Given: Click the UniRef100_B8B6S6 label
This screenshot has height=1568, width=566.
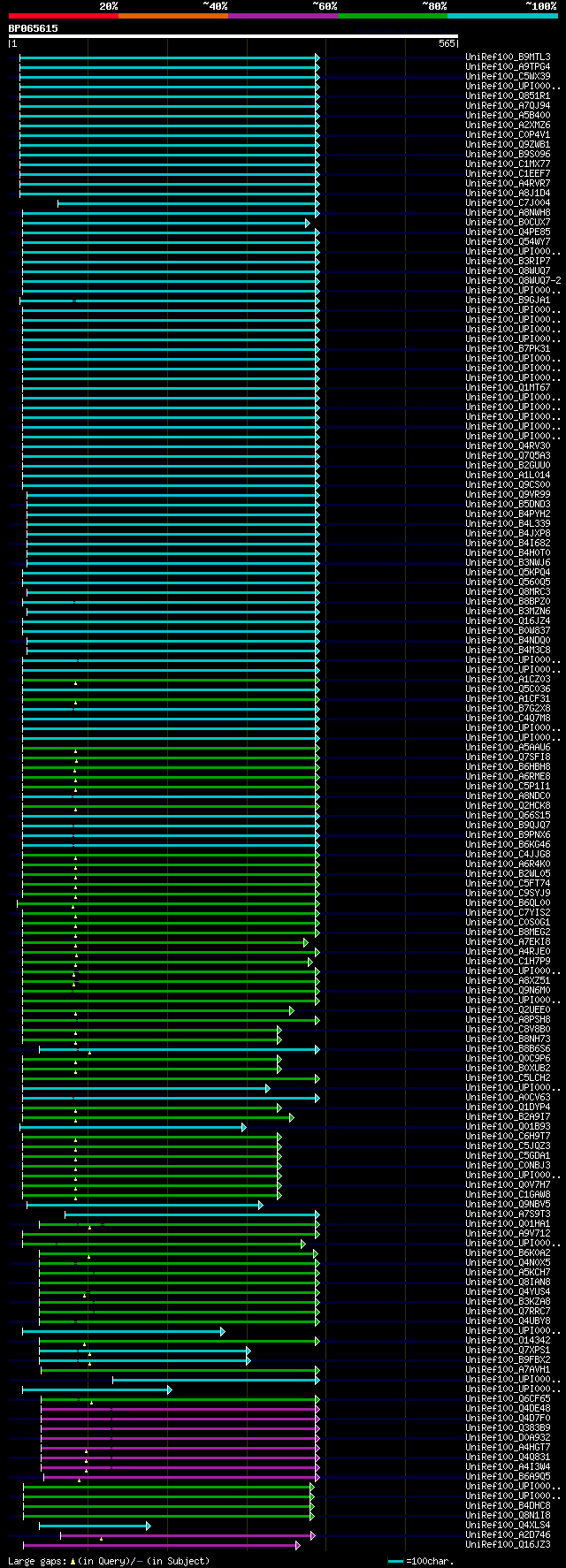Looking at the screenshot, I should coord(508,1049).
